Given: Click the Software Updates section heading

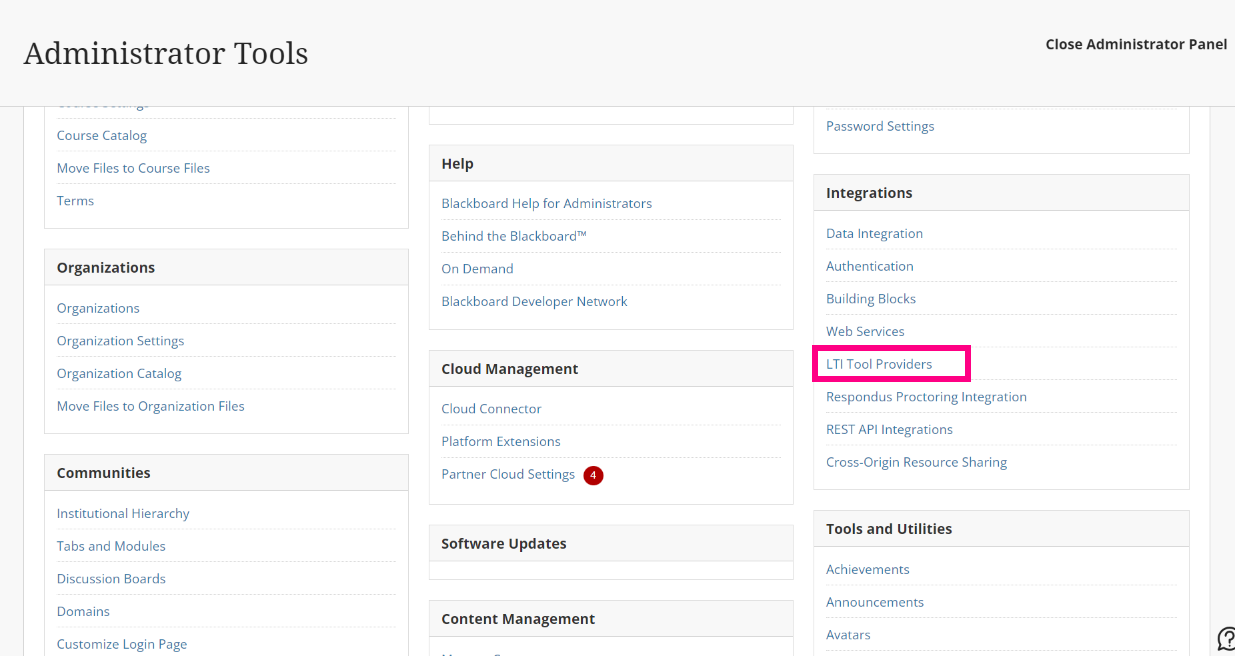Looking at the screenshot, I should 504,544.
